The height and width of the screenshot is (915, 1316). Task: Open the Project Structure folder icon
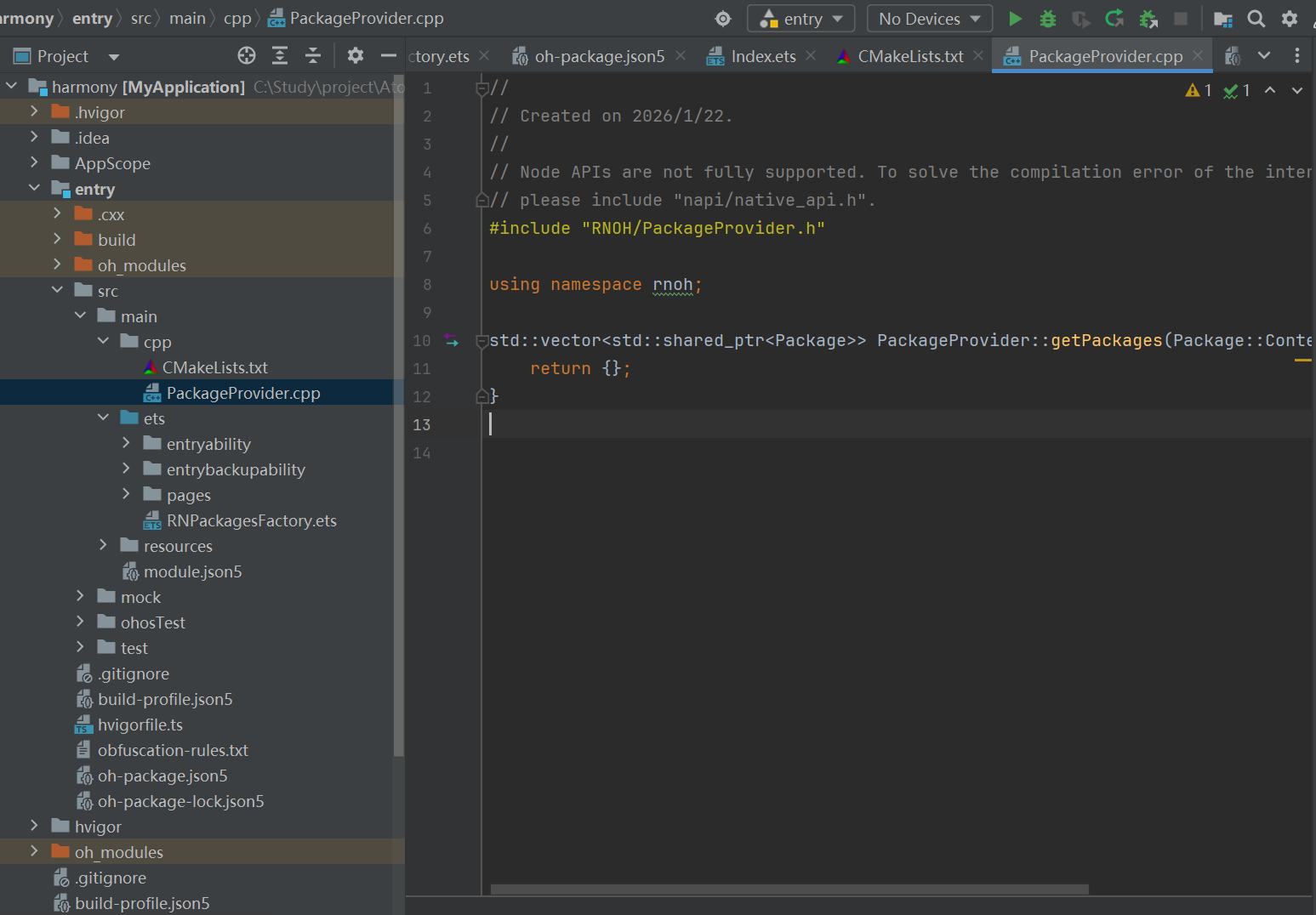coord(1222,19)
